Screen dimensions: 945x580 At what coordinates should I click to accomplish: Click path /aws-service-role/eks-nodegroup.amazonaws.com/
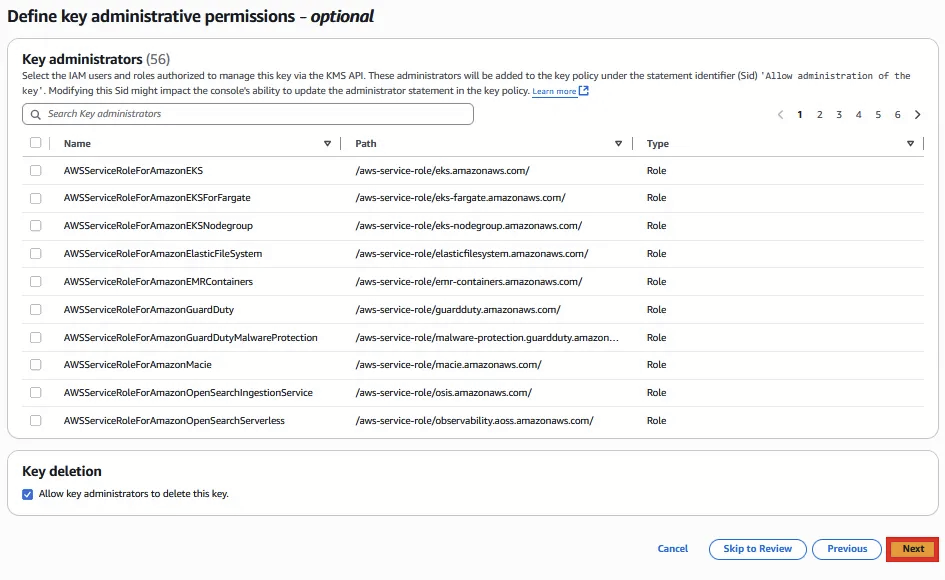coord(468,225)
